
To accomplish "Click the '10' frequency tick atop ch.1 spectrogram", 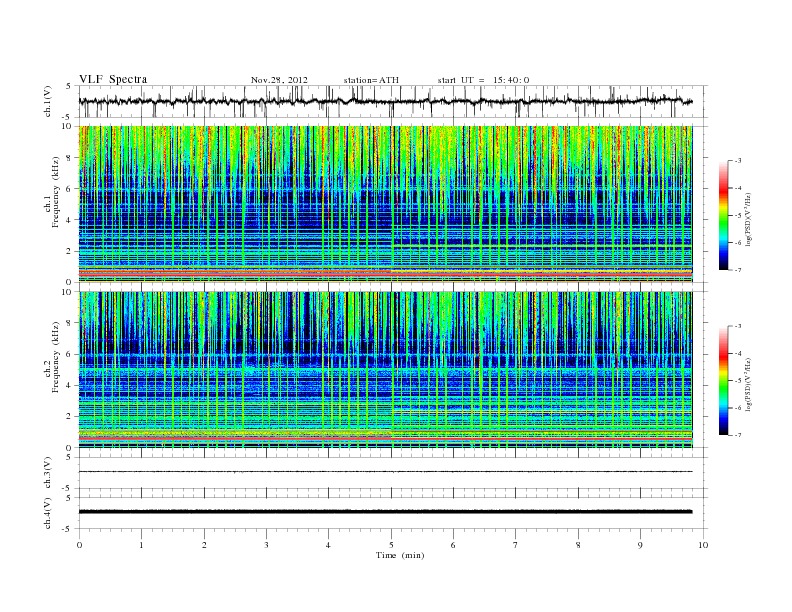I will point(68,126).
